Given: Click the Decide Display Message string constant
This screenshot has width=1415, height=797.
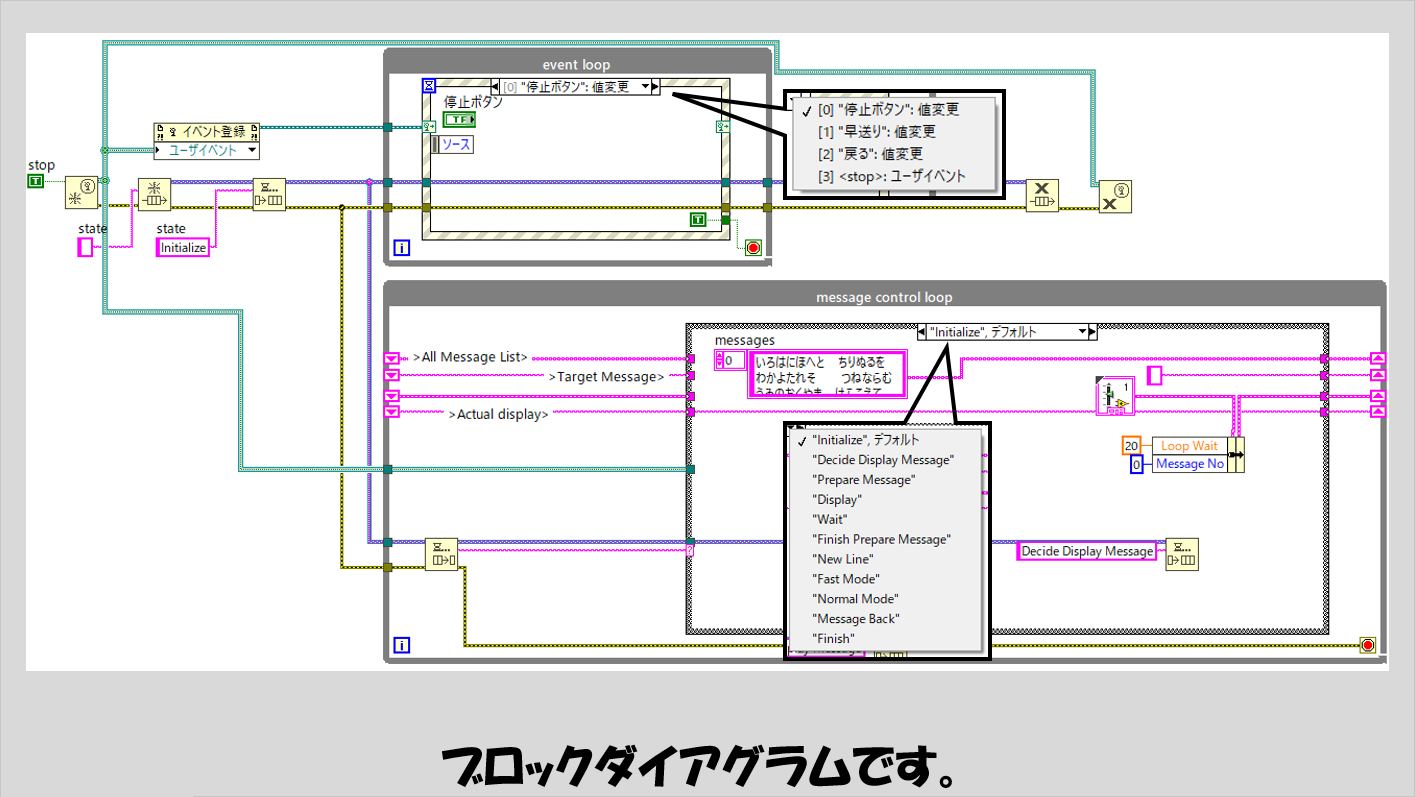Looking at the screenshot, I should point(1087,551).
